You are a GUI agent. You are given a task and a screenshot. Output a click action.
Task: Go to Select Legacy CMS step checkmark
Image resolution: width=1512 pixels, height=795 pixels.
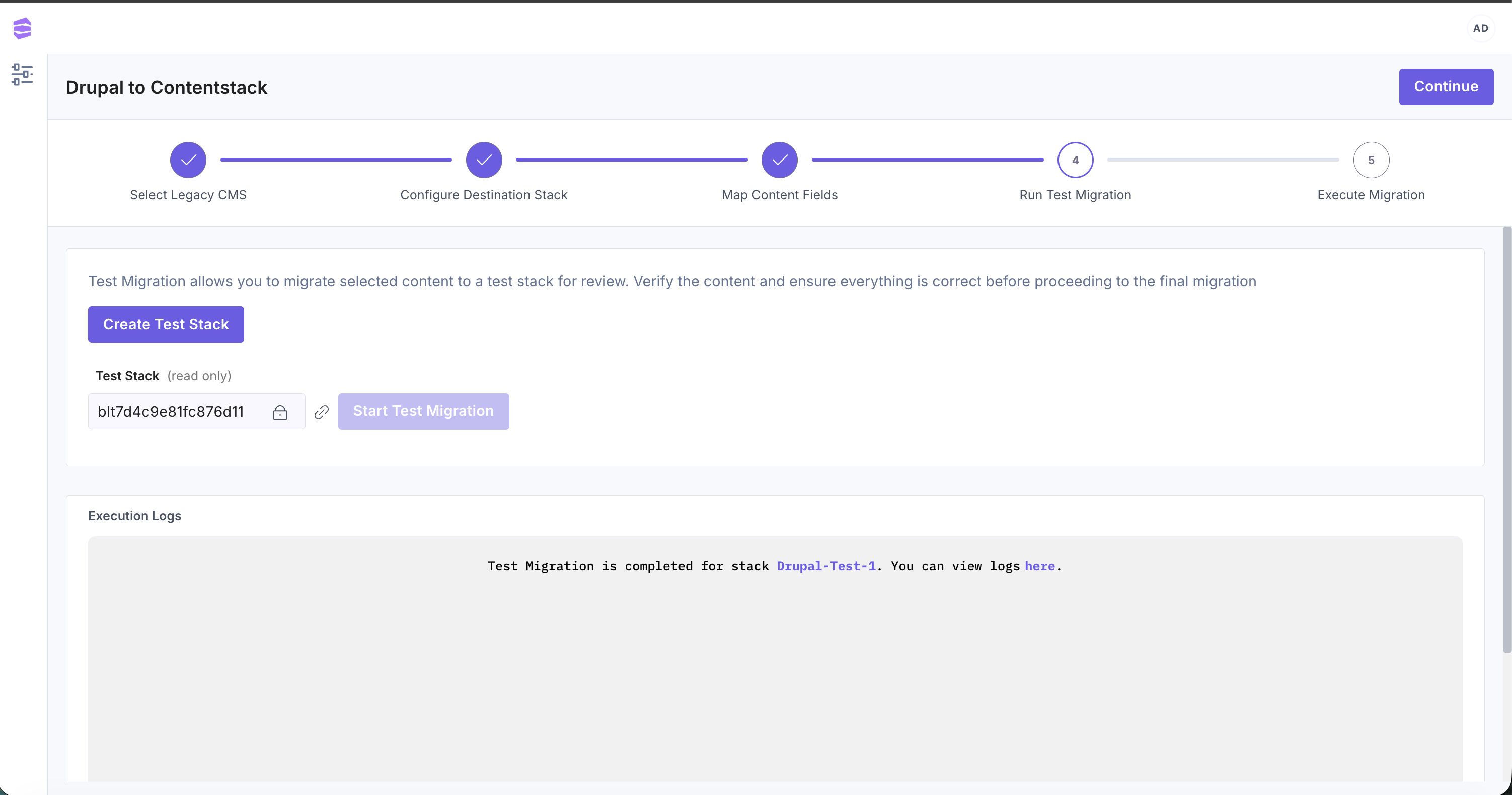(188, 160)
